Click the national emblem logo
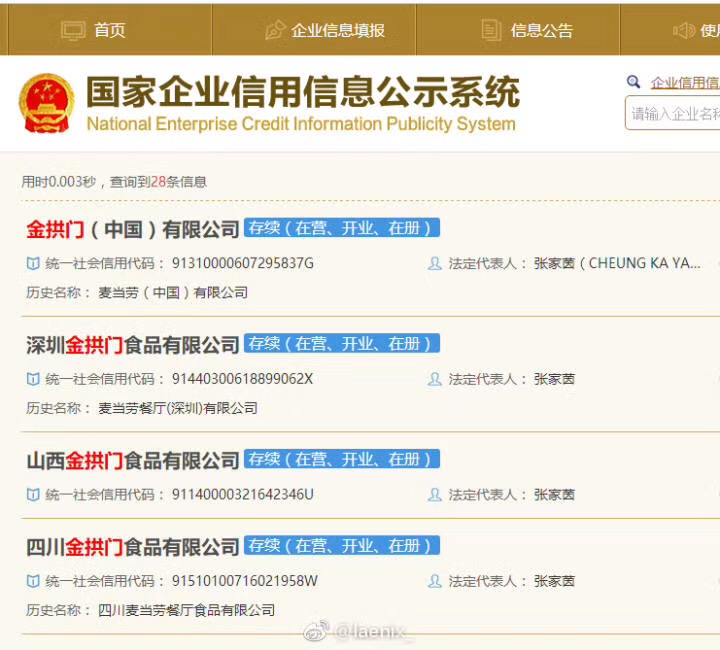Image resolution: width=720 pixels, height=650 pixels. click(x=46, y=104)
